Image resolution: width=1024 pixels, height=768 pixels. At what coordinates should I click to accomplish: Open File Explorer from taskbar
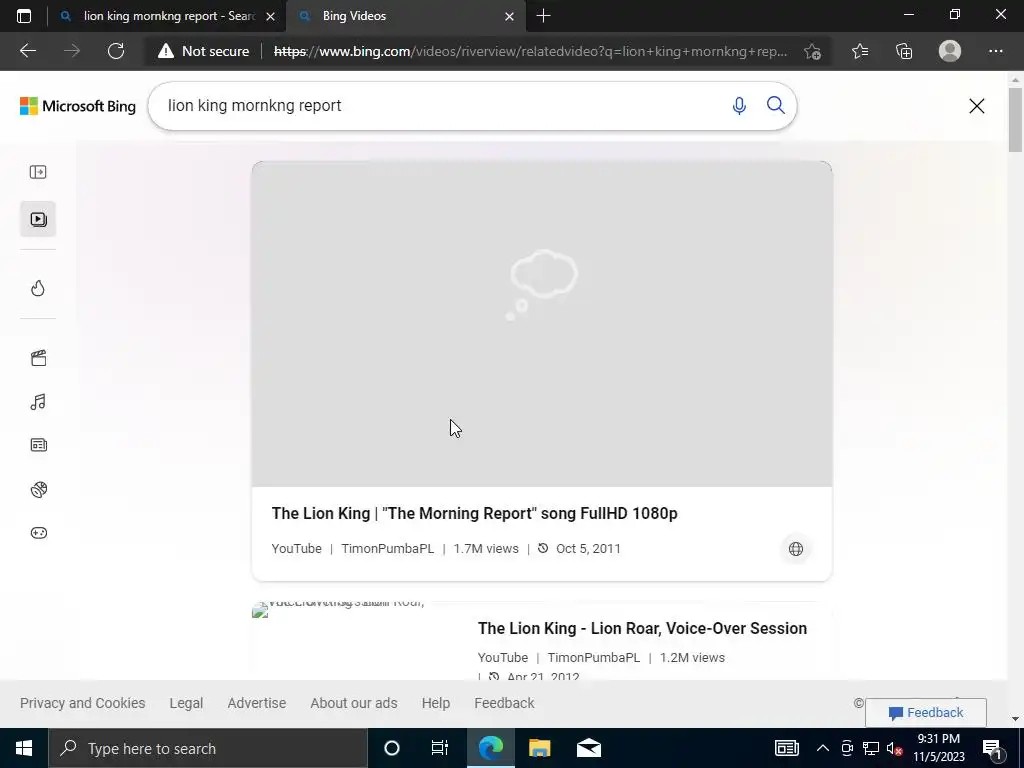(x=539, y=748)
